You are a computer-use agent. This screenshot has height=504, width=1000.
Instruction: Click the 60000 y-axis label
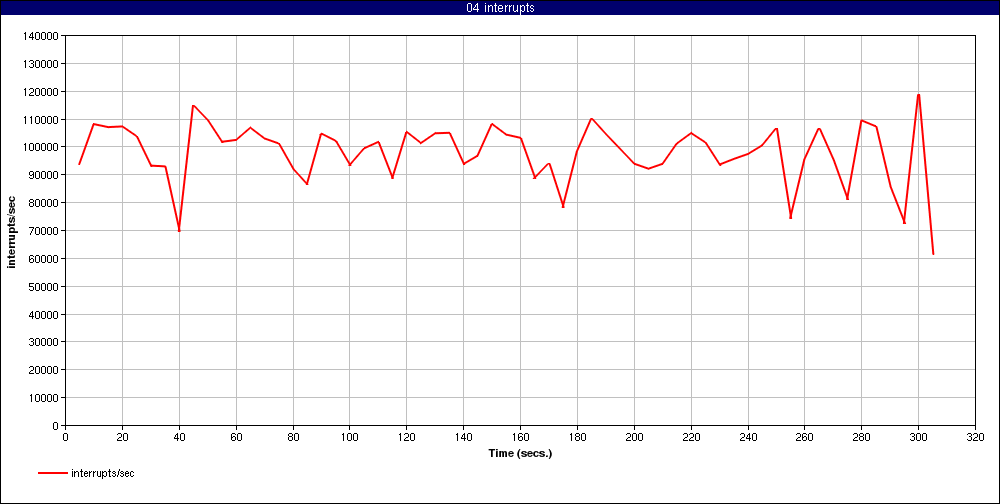coord(43,258)
